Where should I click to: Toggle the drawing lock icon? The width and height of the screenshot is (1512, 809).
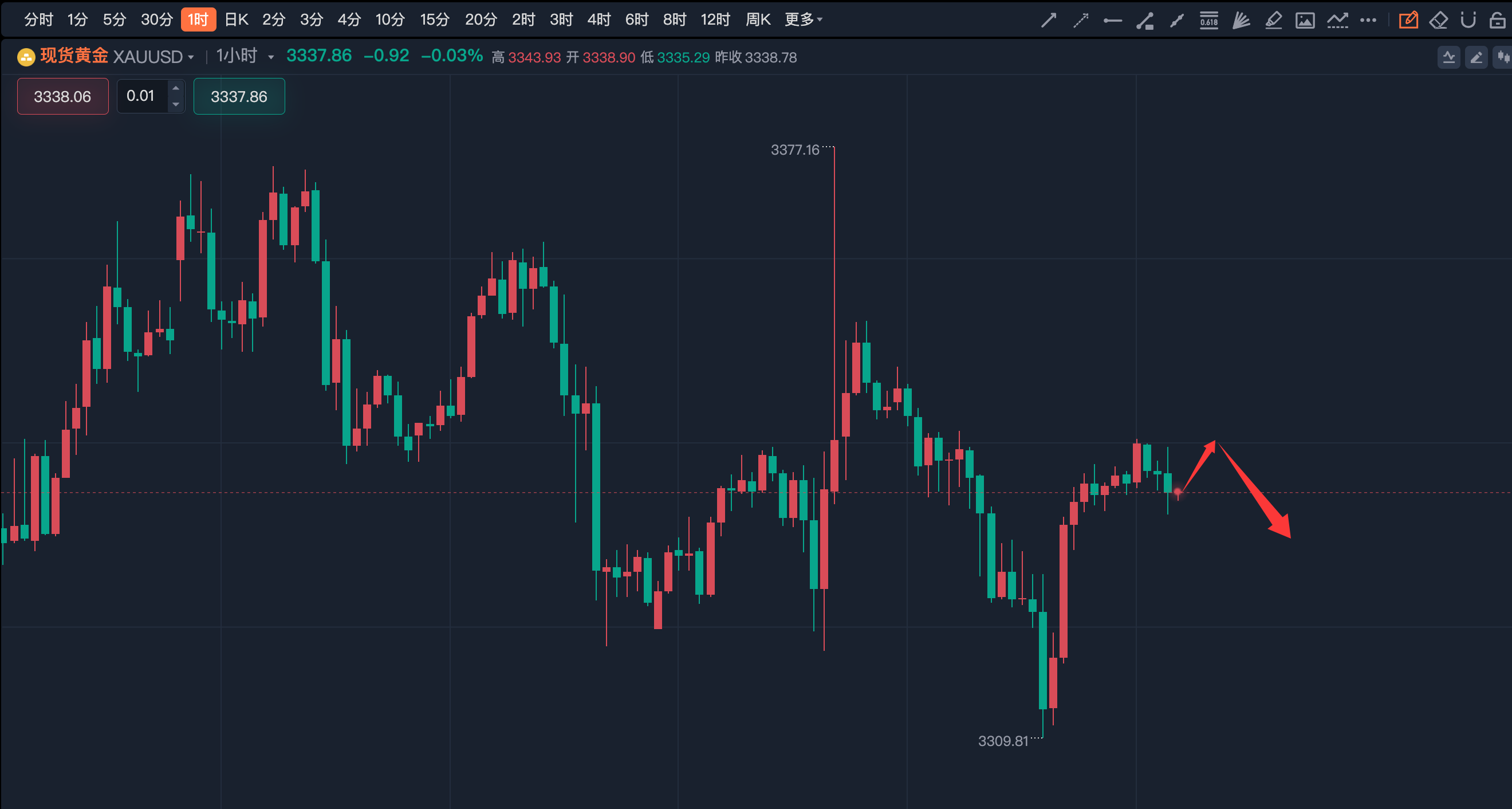[x=1497, y=21]
